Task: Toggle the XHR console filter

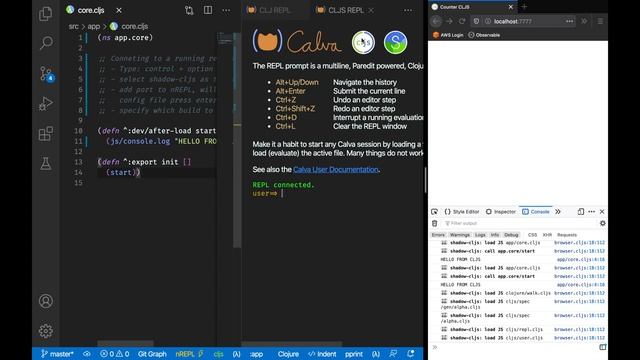Action: [x=547, y=235]
